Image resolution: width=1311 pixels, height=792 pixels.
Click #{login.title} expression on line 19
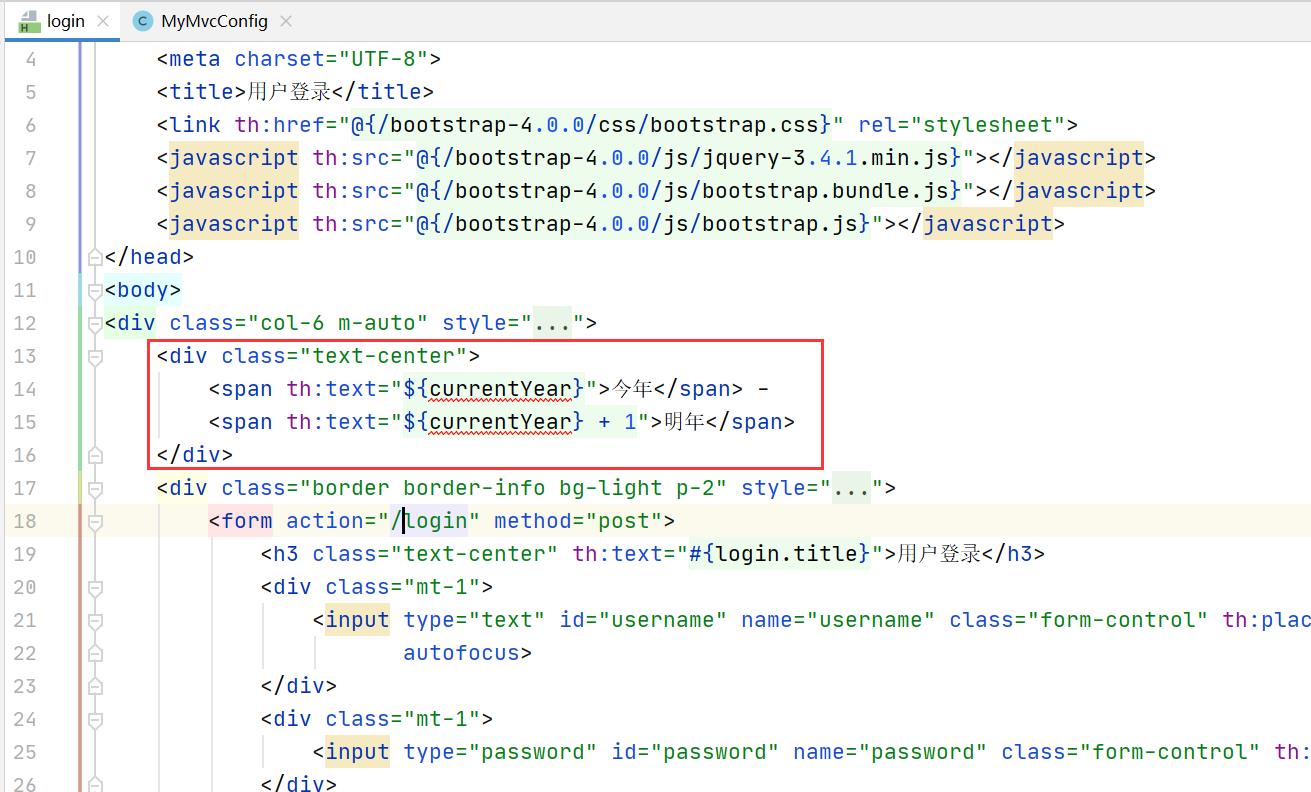780,554
